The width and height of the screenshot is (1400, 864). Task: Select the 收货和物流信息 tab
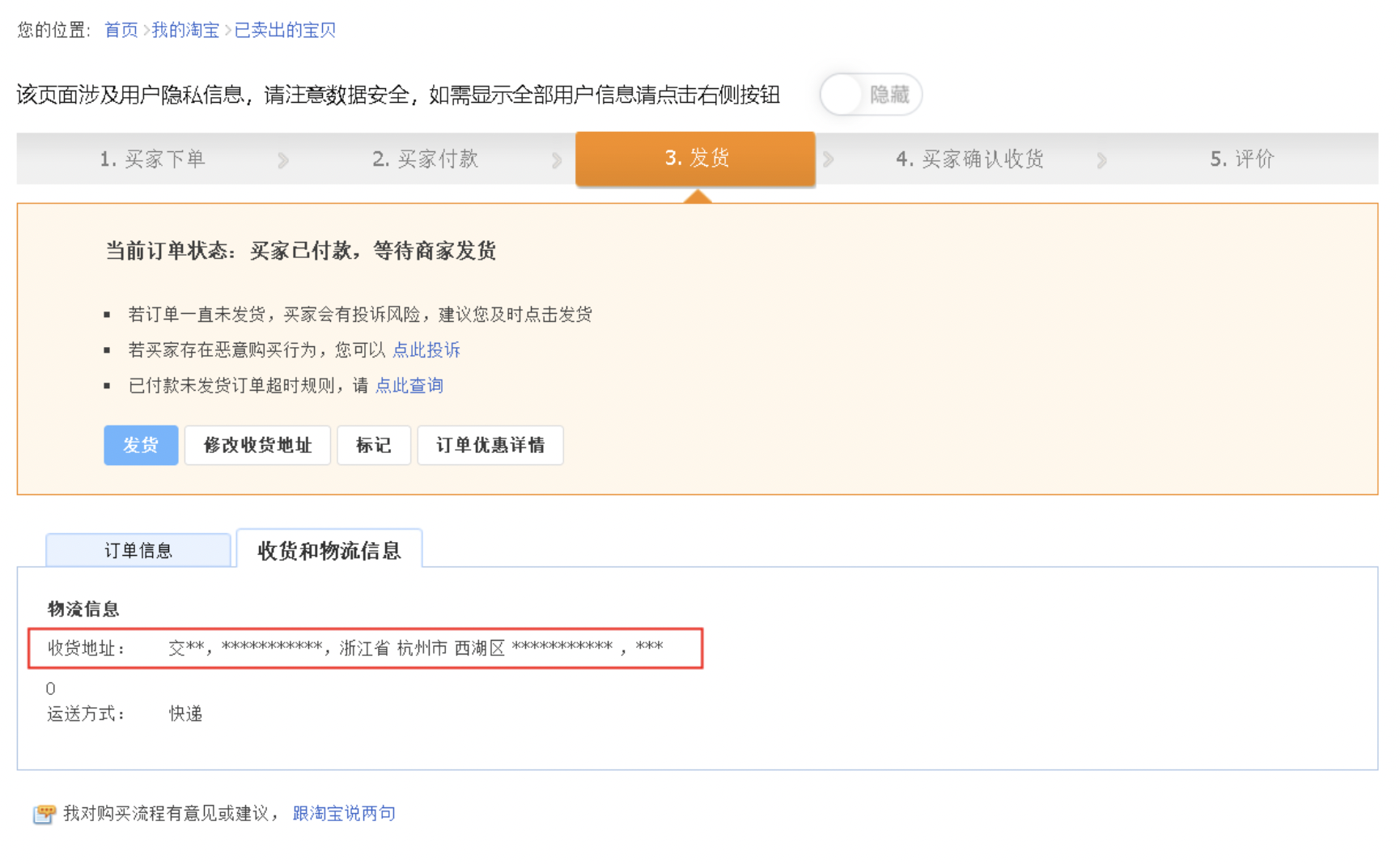329,550
